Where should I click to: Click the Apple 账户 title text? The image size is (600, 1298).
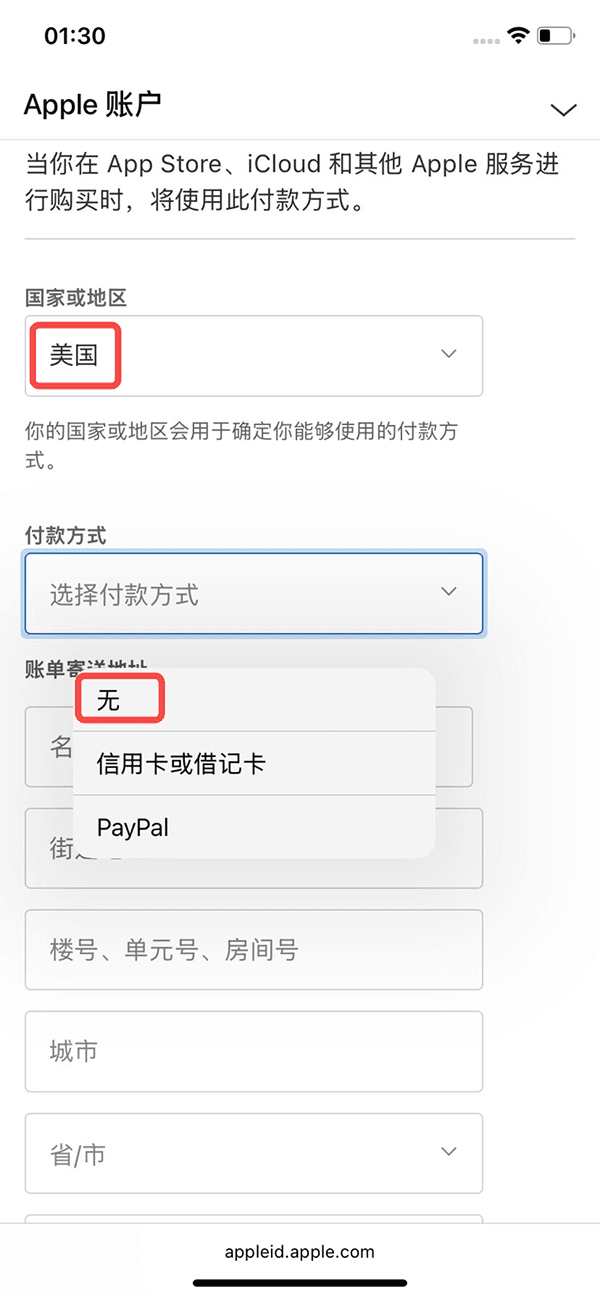(x=92, y=104)
